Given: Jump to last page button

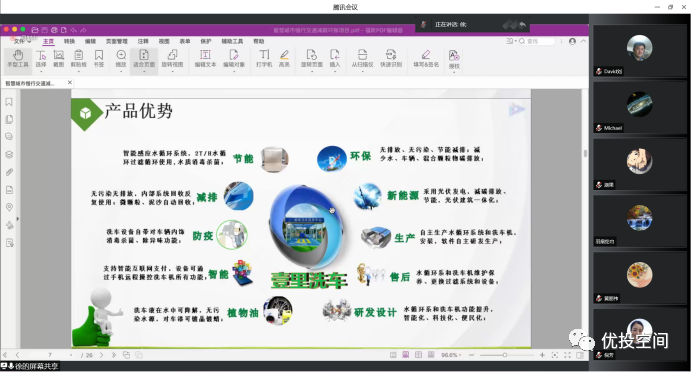Looking at the screenshot, I should coord(113,355).
